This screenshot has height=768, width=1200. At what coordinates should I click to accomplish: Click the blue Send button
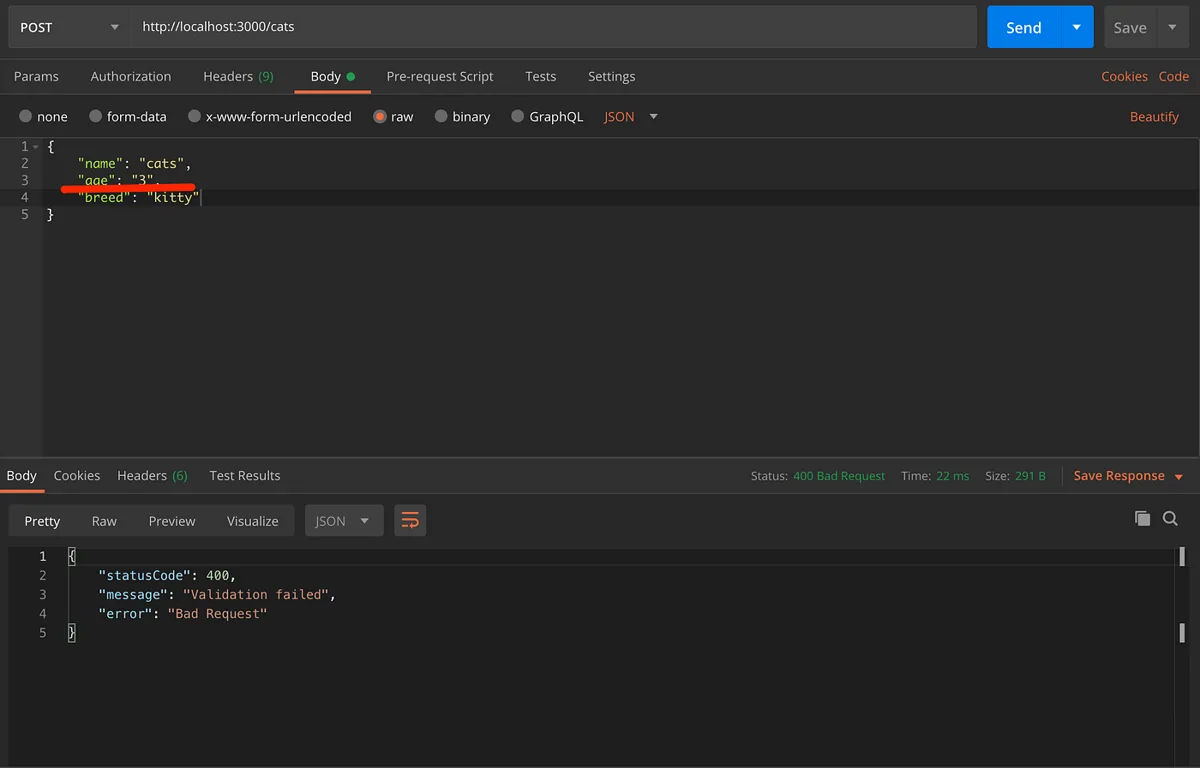(x=1024, y=27)
